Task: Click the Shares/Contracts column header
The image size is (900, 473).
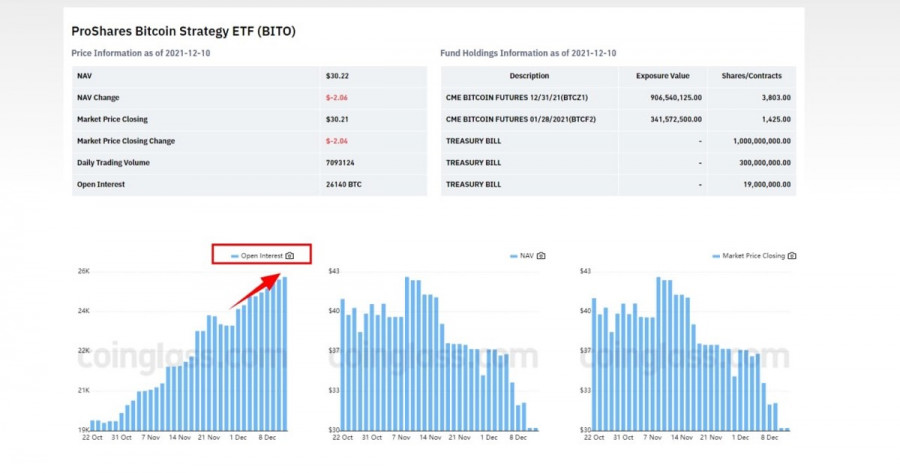Action: click(x=752, y=76)
